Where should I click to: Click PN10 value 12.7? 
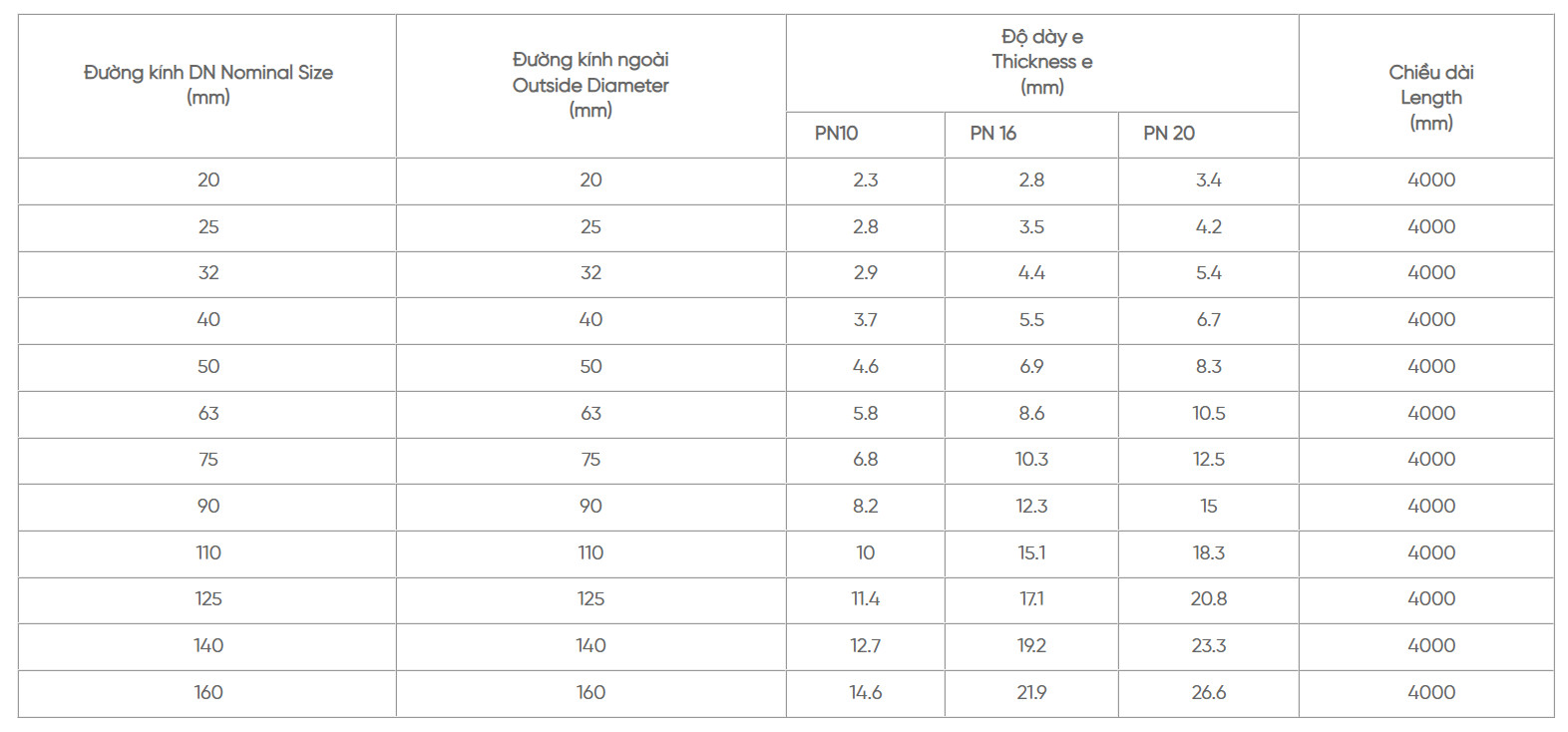click(865, 646)
